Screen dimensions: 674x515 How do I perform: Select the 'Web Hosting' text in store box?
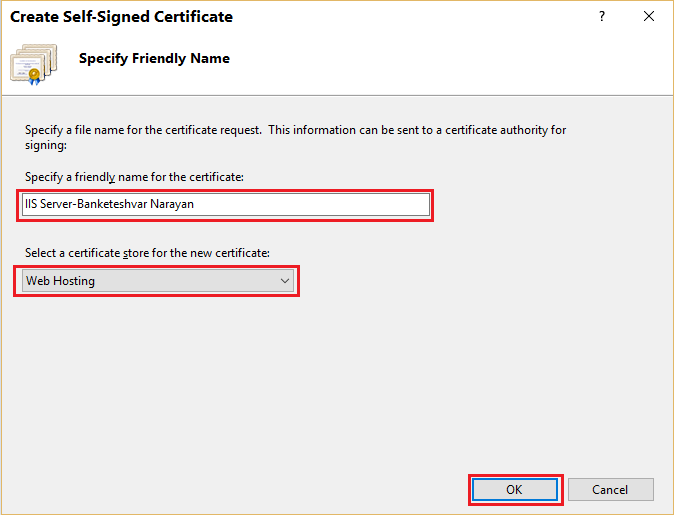(60, 281)
